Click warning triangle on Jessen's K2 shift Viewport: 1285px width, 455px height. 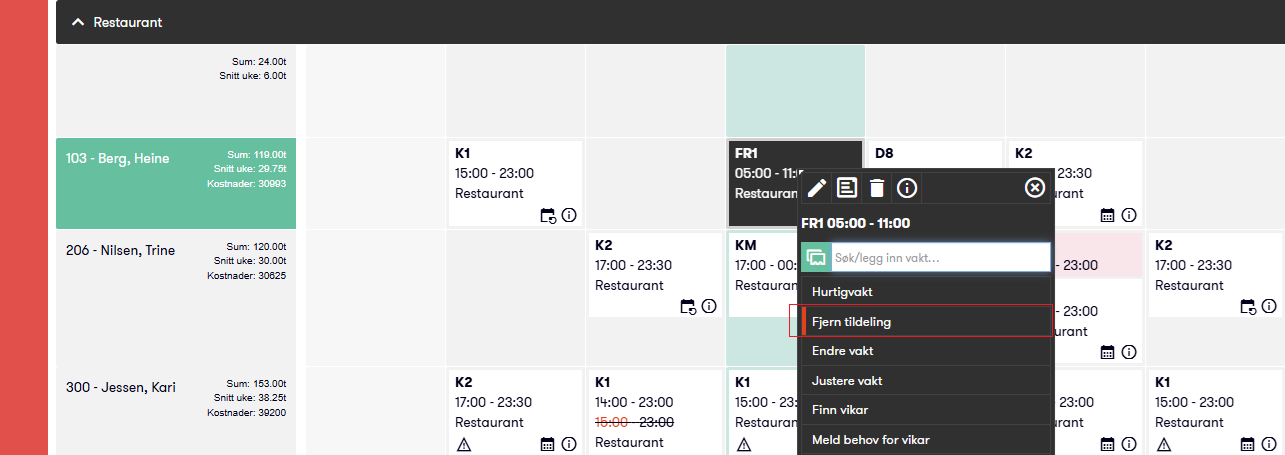464,444
